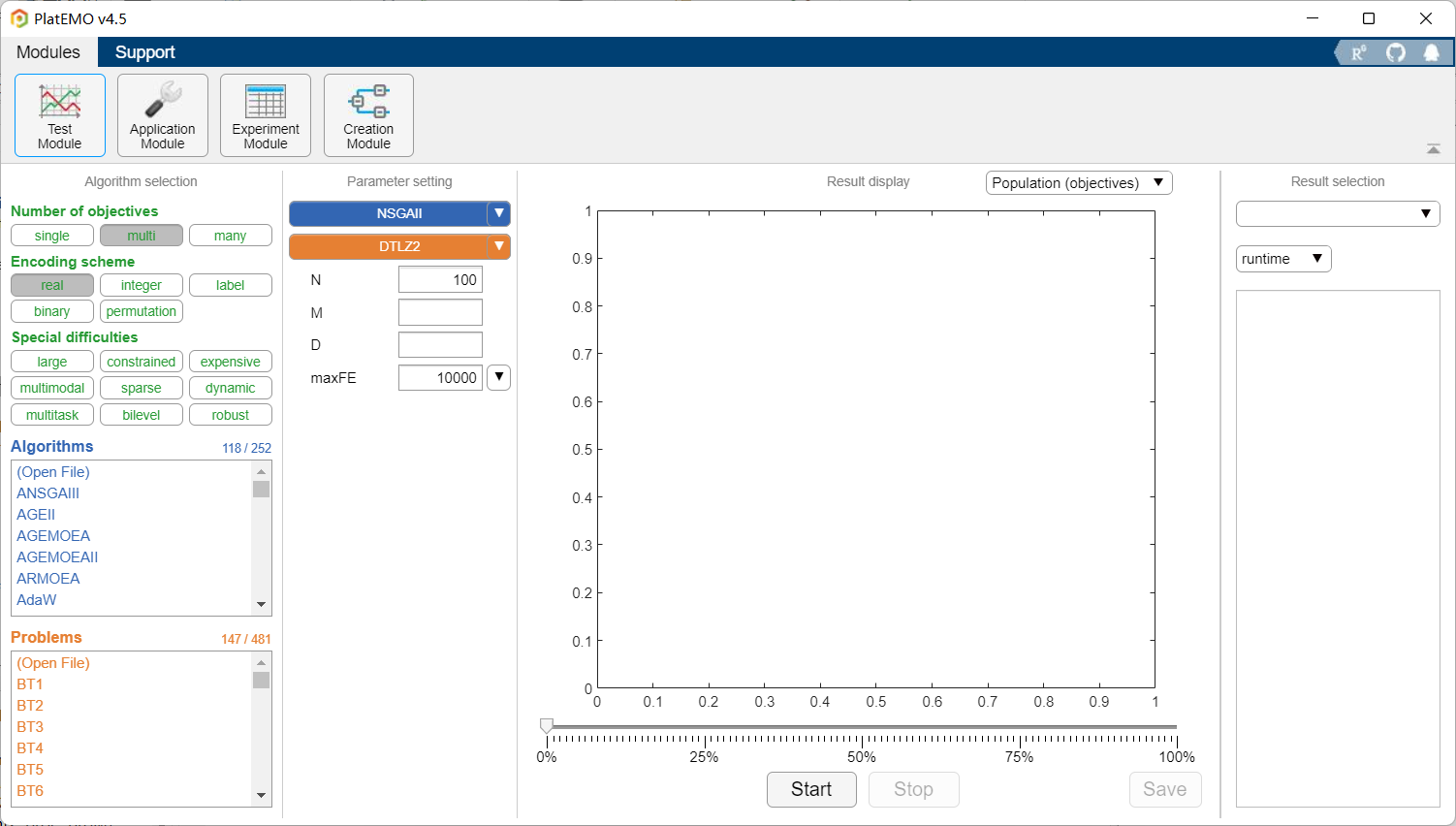Viewport: 1456px width, 826px height.
Task: Click the N population size field
Action: pyautogui.click(x=440, y=280)
